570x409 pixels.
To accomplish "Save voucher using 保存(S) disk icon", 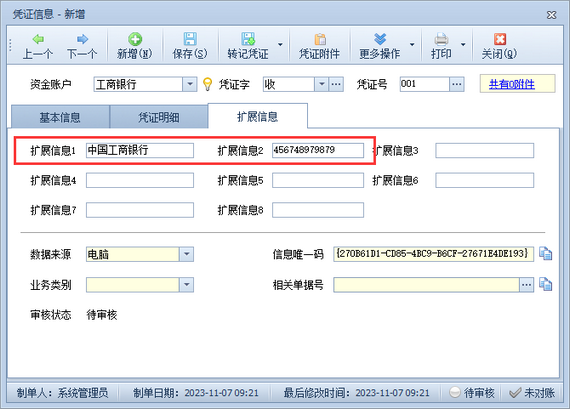I will (190, 39).
